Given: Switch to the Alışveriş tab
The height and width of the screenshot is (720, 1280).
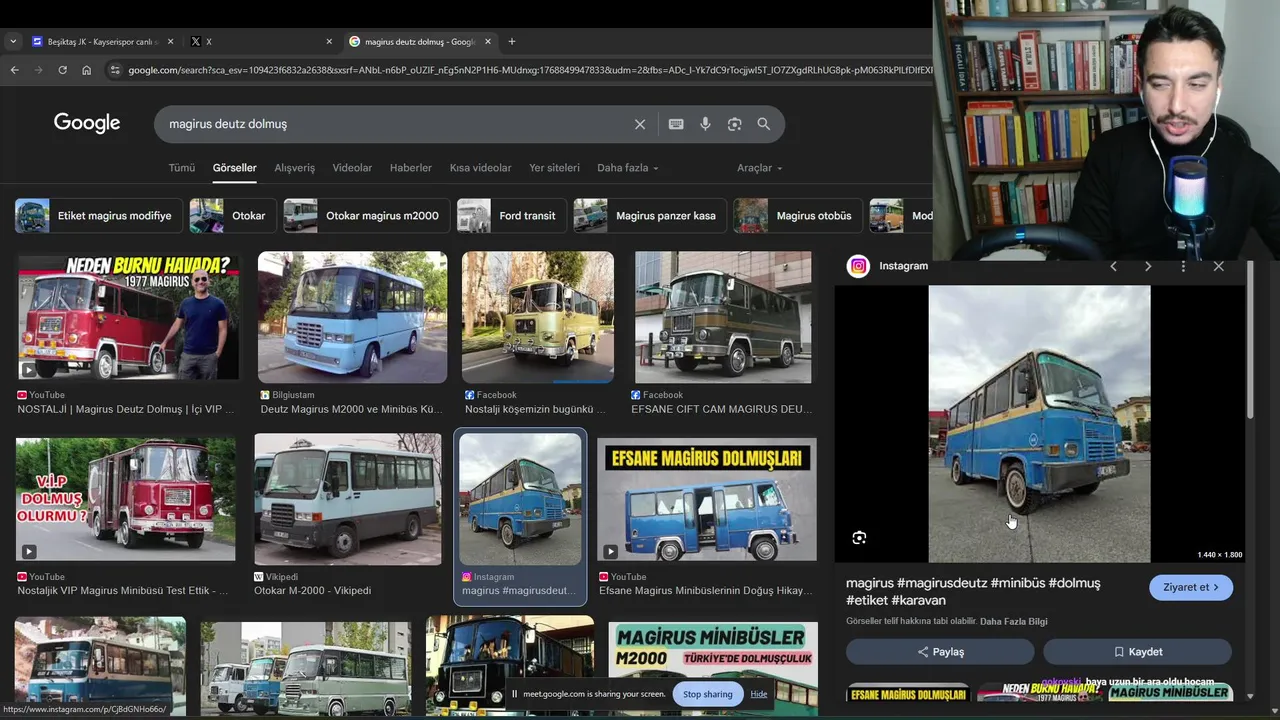Looking at the screenshot, I should point(294,168).
